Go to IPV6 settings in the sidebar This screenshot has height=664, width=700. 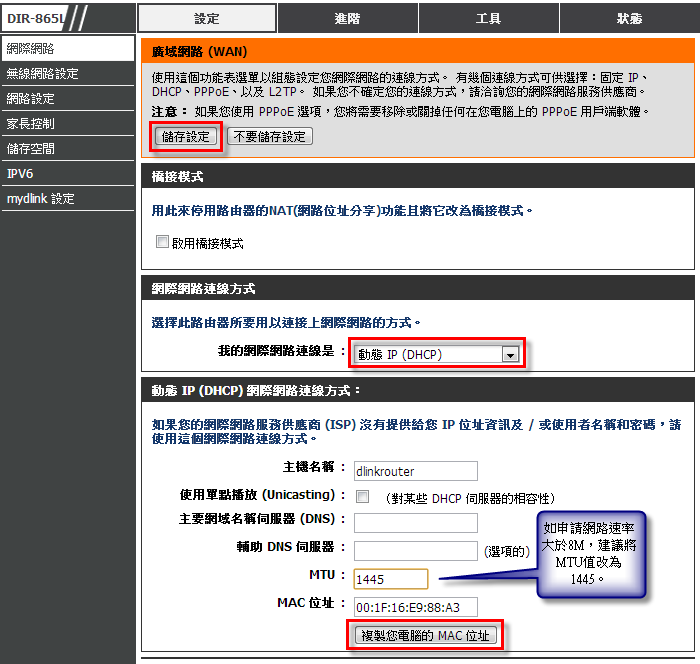67,173
